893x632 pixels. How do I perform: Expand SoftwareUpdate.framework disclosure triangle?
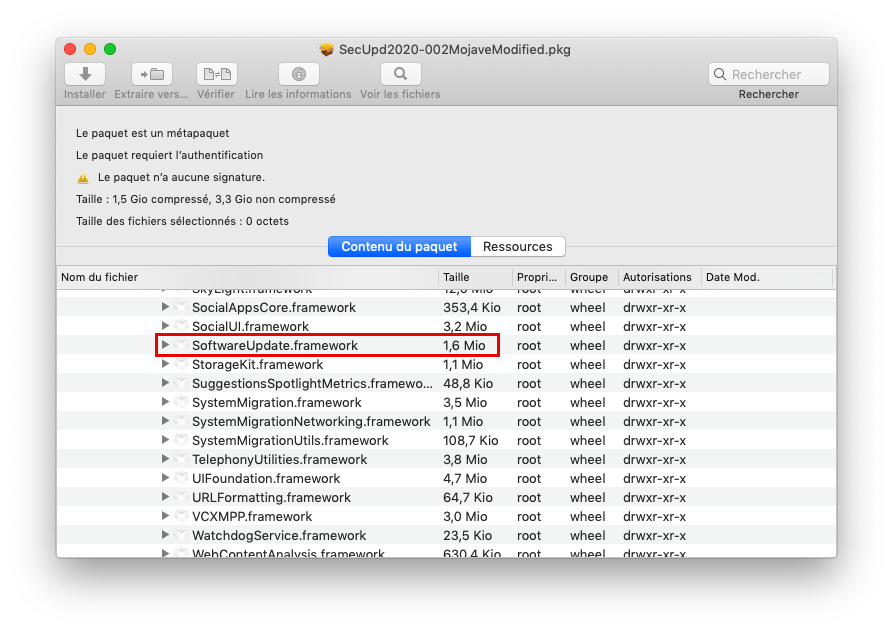165,345
